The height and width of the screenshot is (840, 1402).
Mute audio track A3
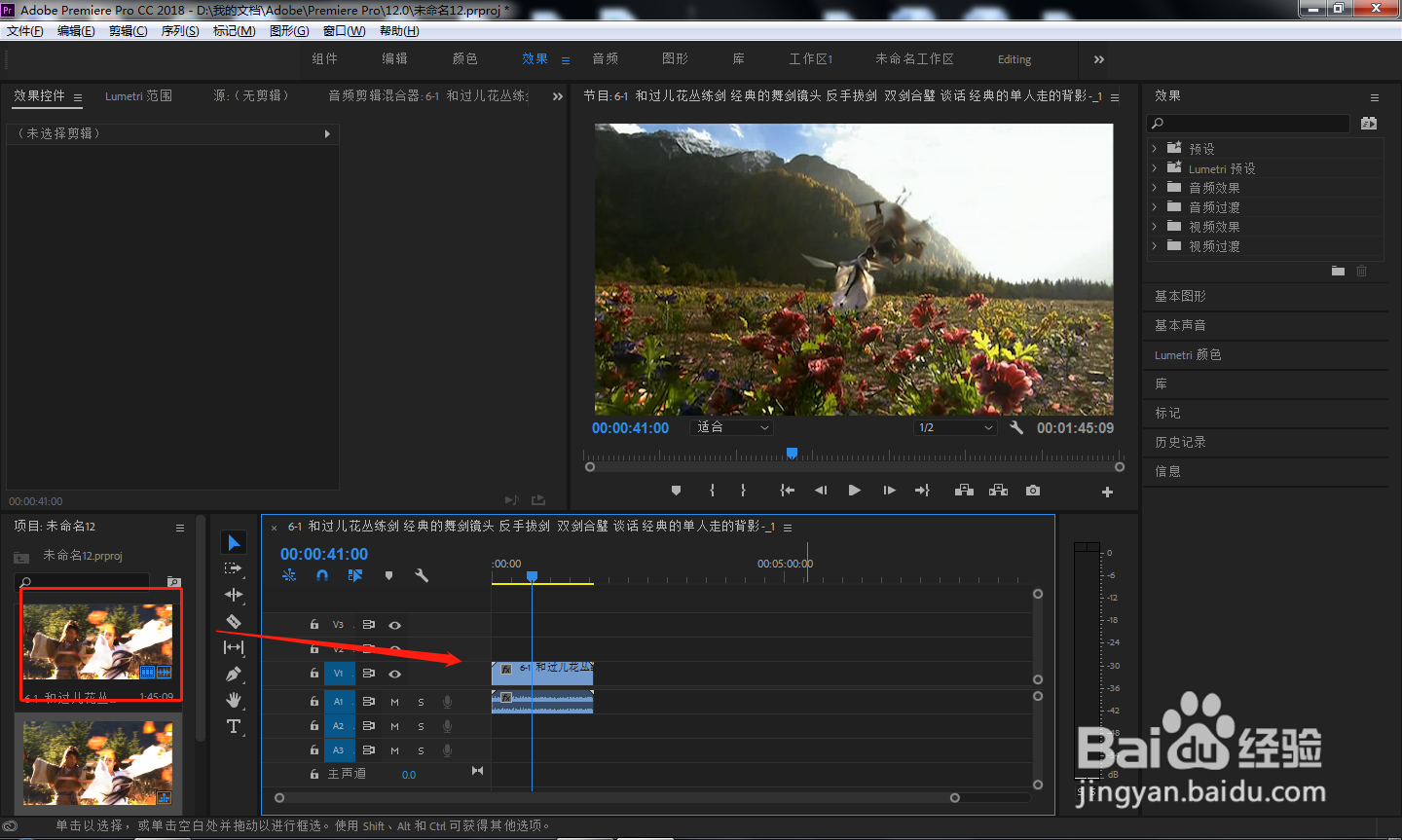click(394, 750)
